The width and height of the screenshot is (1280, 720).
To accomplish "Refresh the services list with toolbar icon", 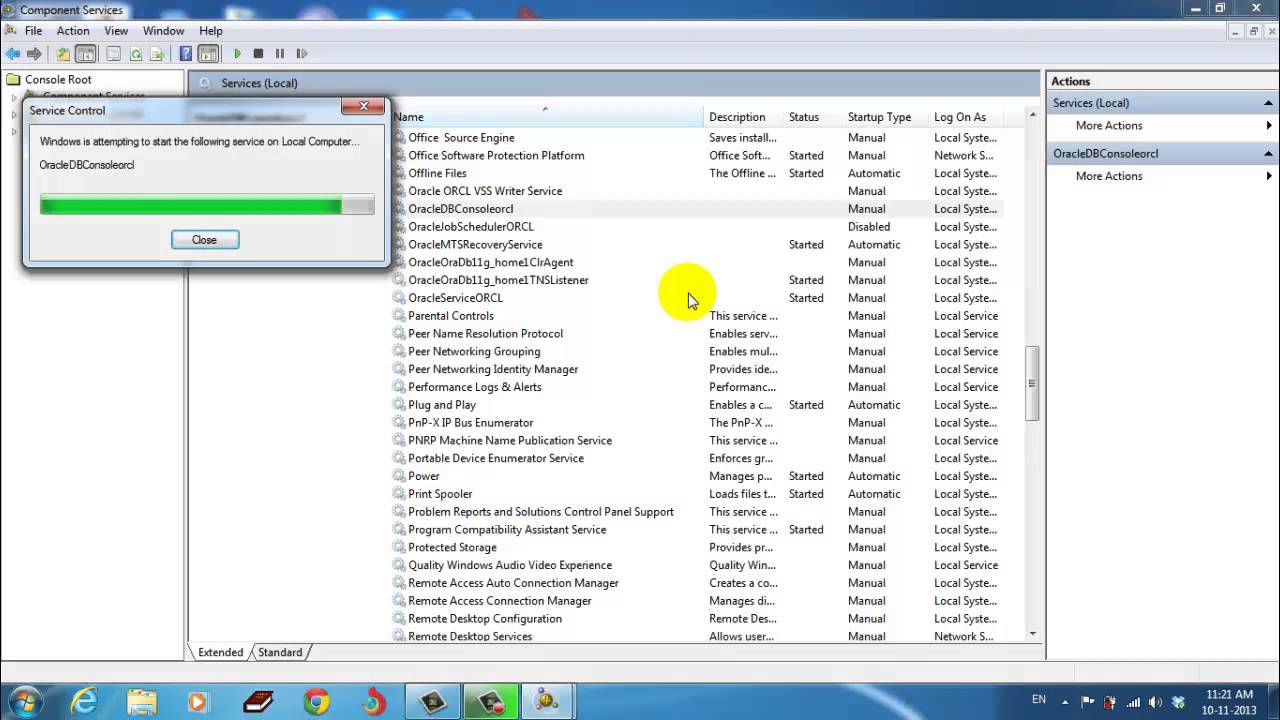I will (x=135, y=54).
